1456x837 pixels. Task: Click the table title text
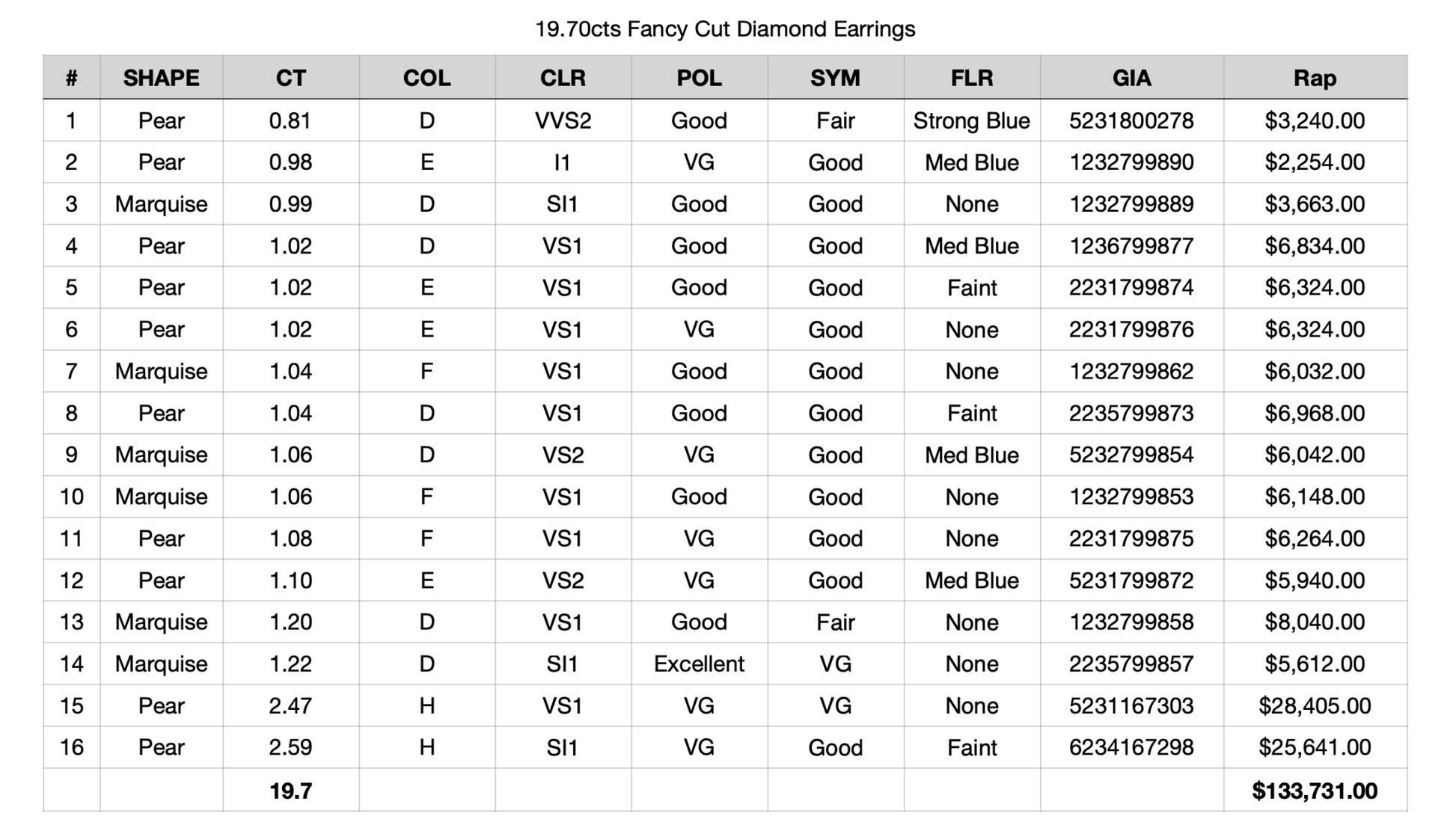click(725, 29)
